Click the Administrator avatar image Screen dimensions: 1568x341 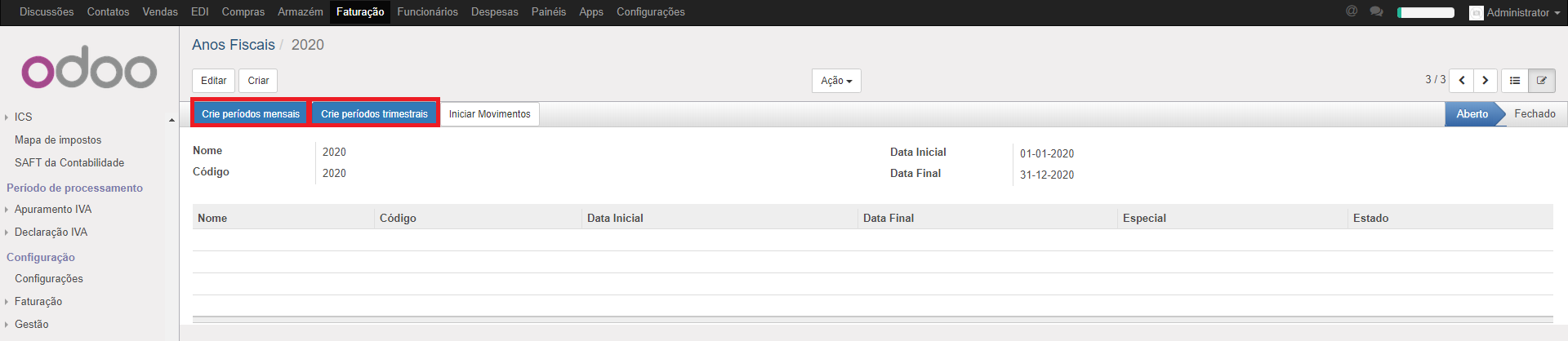click(1476, 13)
